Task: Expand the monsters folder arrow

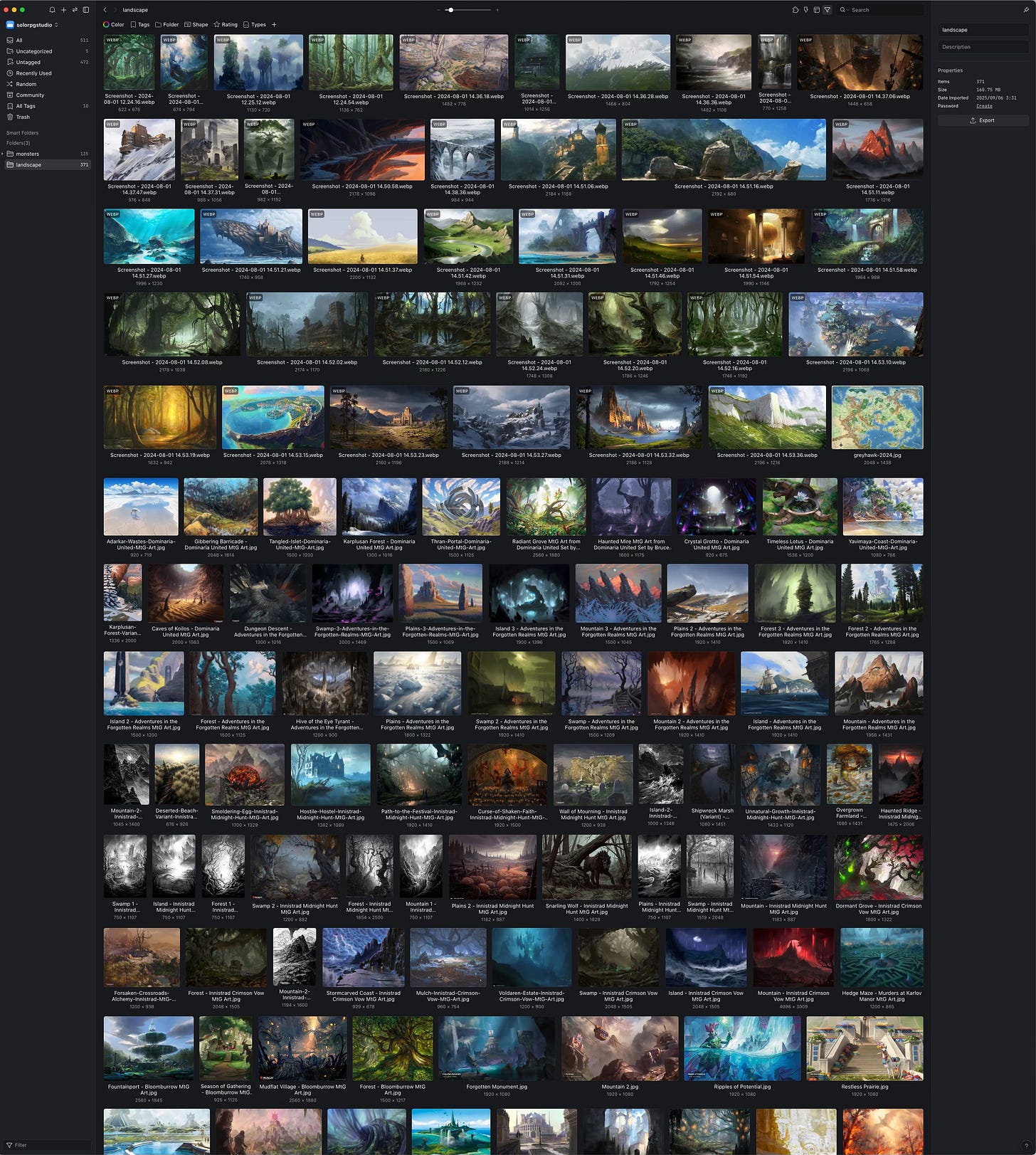Action: click(3, 154)
